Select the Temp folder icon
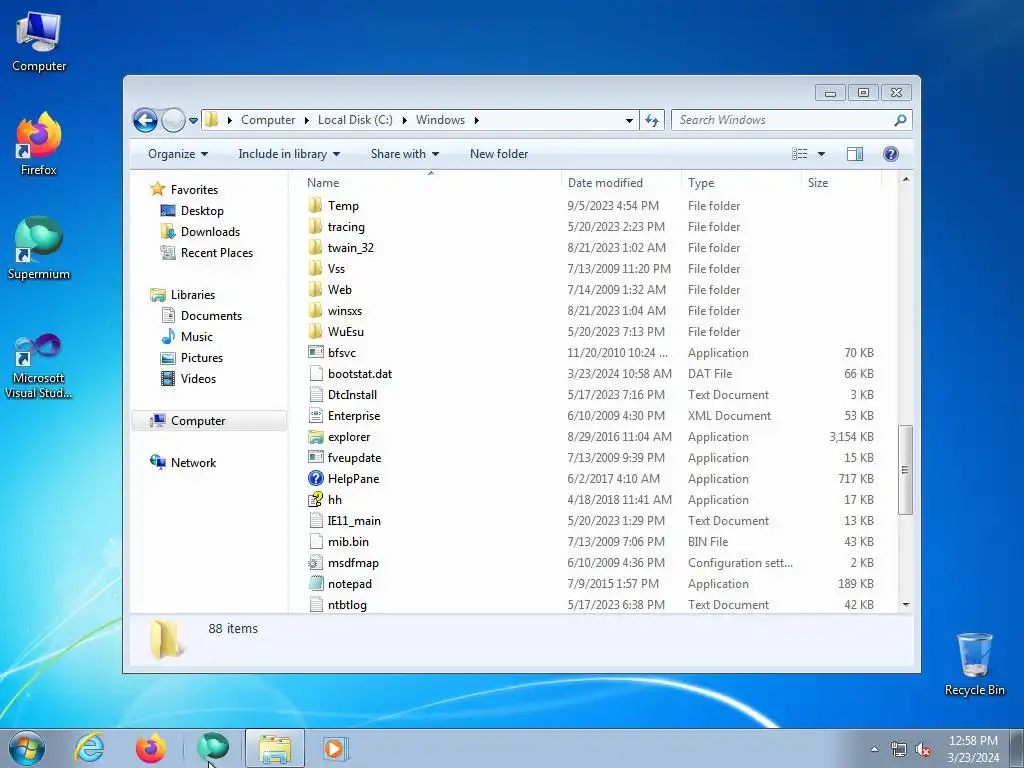The width and height of the screenshot is (1024, 768). 315,206
